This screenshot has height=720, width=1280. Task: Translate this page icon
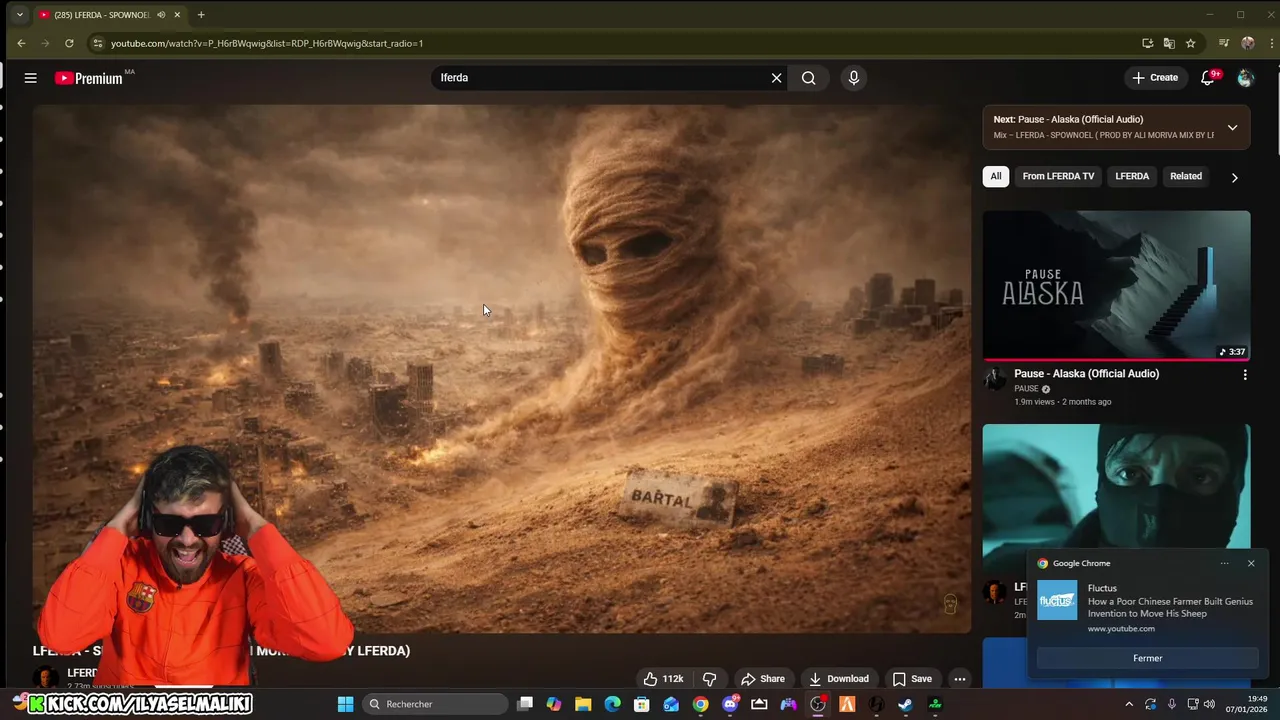[x=1169, y=43]
